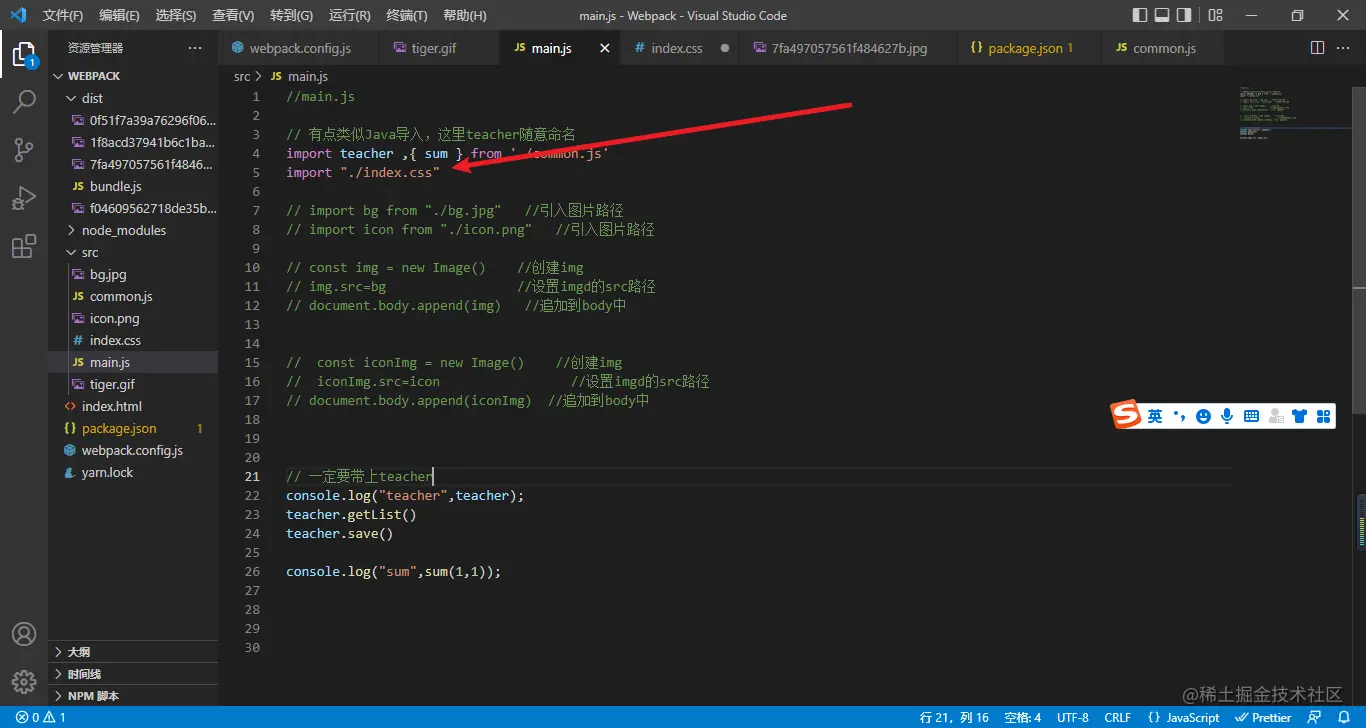This screenshot has height=728, width=1366.
Task: Open Sogou skin shirt icon
Action: click(x=1299, y=416)
